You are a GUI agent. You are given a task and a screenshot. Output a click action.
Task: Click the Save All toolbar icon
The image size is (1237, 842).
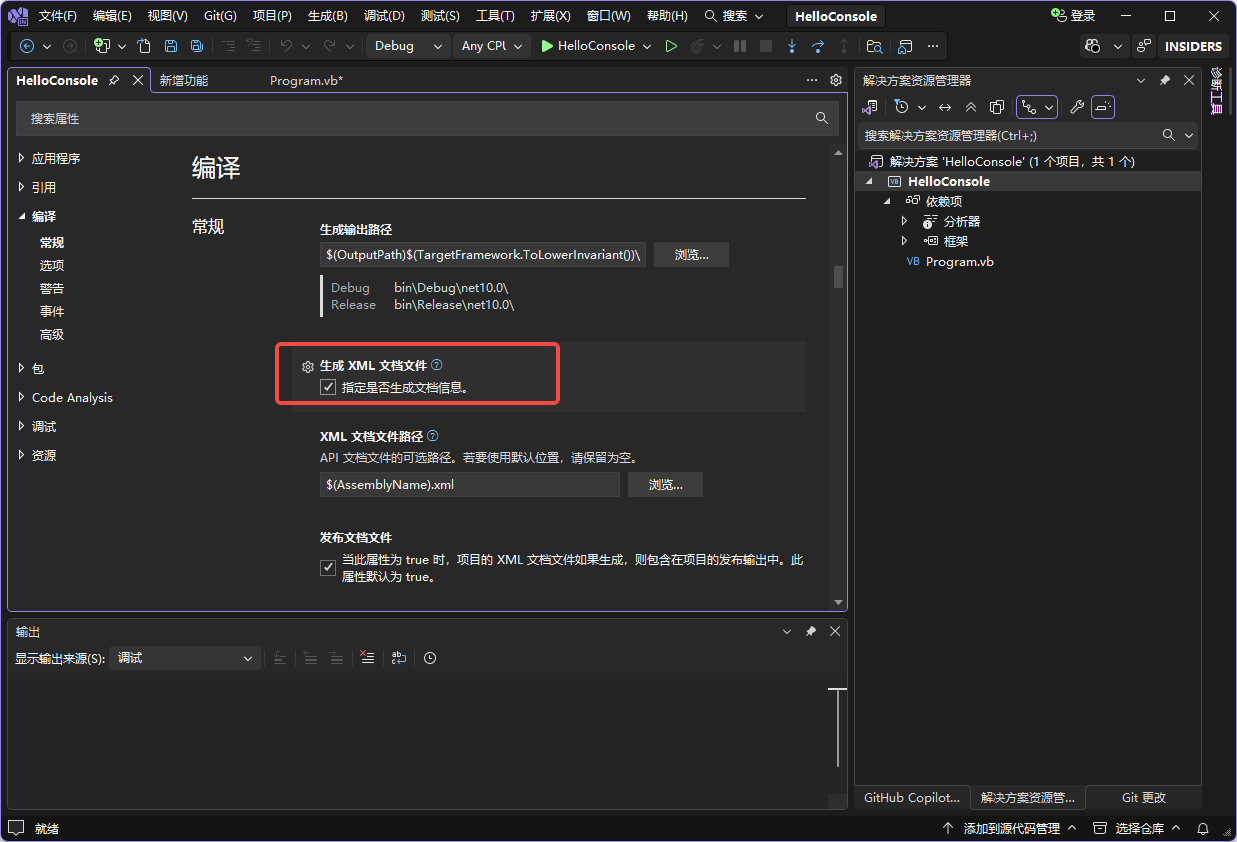pos(197,46)
